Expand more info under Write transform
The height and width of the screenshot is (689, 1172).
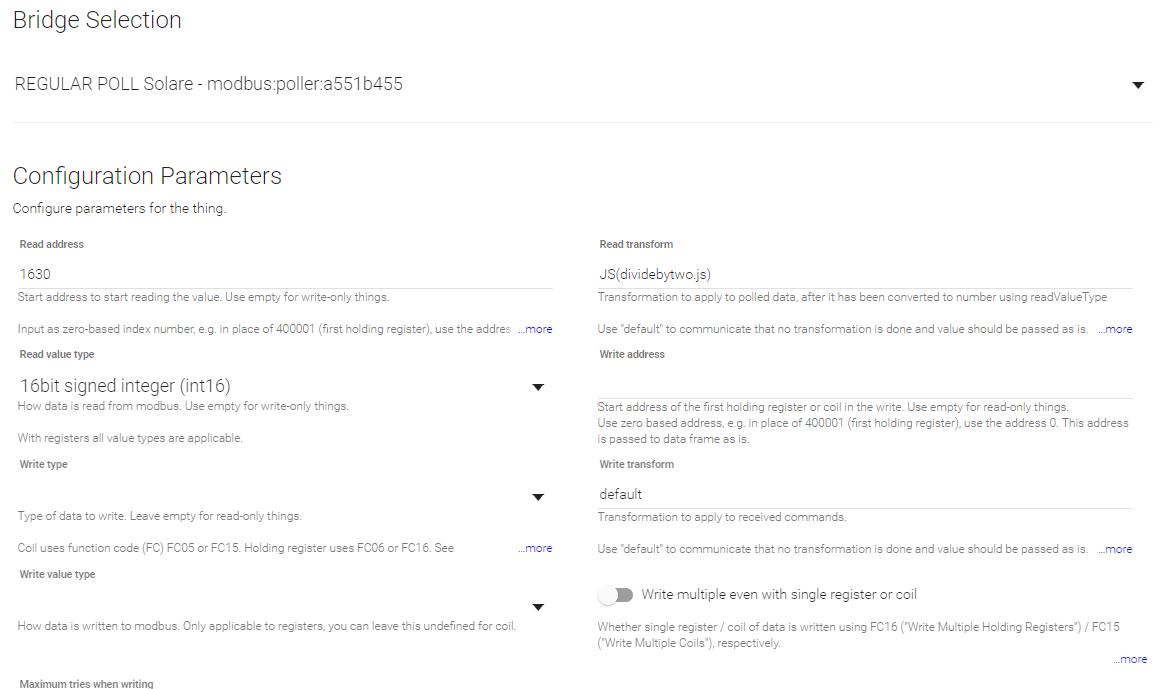pyautogui.click(x=1115, y=549)
